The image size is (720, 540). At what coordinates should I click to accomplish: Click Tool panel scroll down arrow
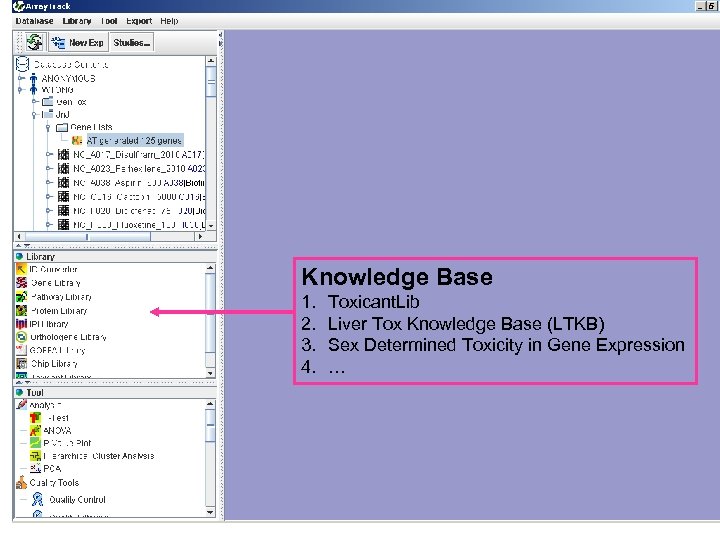tap(210, 512)
